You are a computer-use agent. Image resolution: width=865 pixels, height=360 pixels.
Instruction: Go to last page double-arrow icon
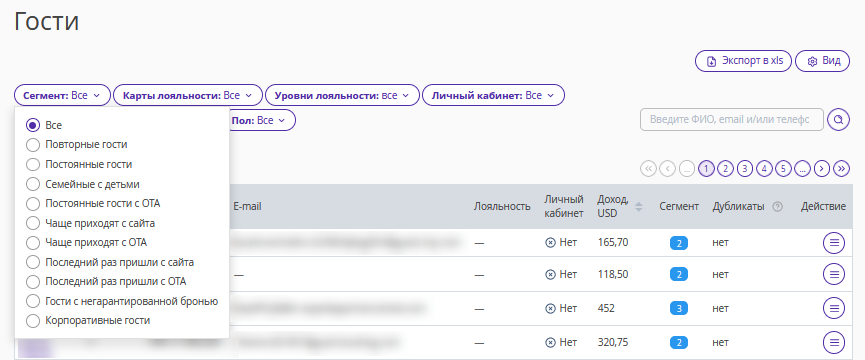click(841, 169)
